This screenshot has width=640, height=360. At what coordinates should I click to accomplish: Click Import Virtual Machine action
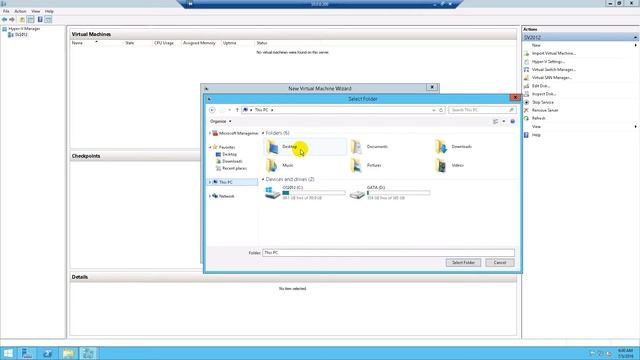tap(553, 53)
